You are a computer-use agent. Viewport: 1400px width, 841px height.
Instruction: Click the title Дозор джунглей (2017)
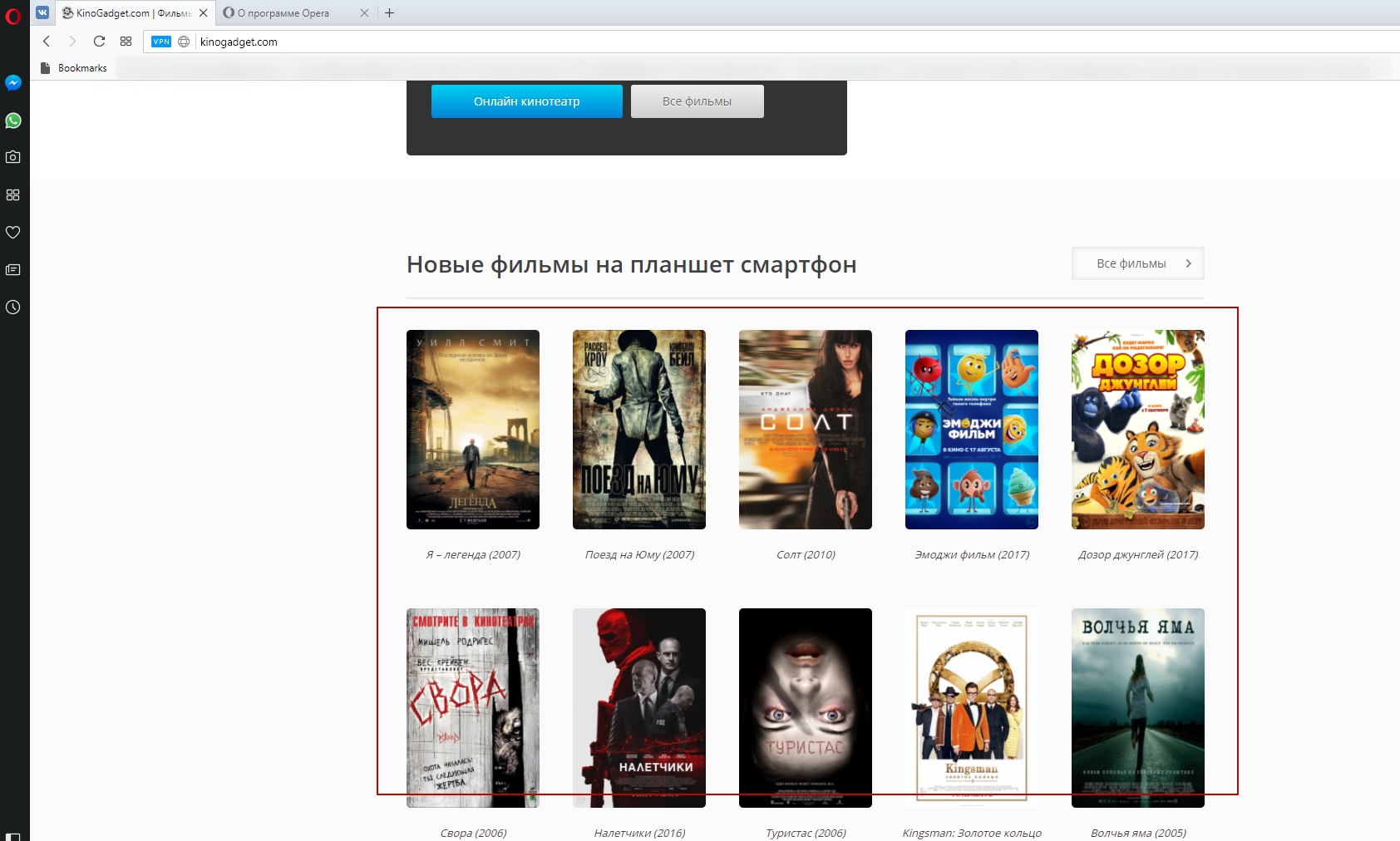point(1138,554)
